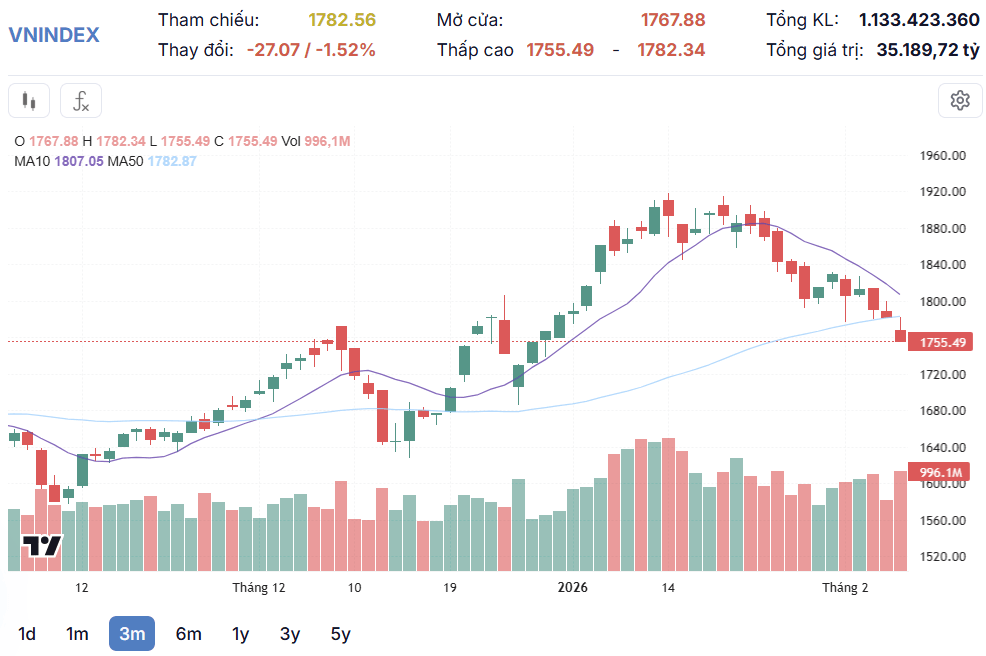Click the MA50 indicator legend

(152, 161)
